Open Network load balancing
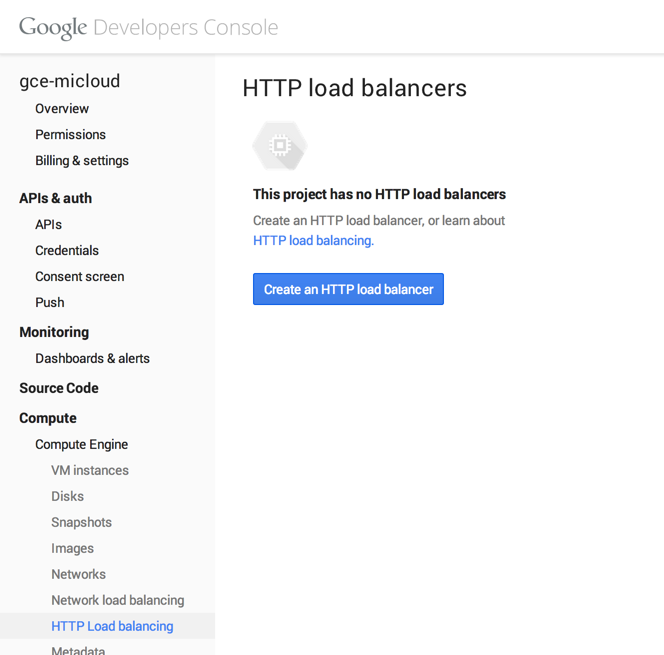This screenshot has width=664, height=655. (x=118, y=600)
